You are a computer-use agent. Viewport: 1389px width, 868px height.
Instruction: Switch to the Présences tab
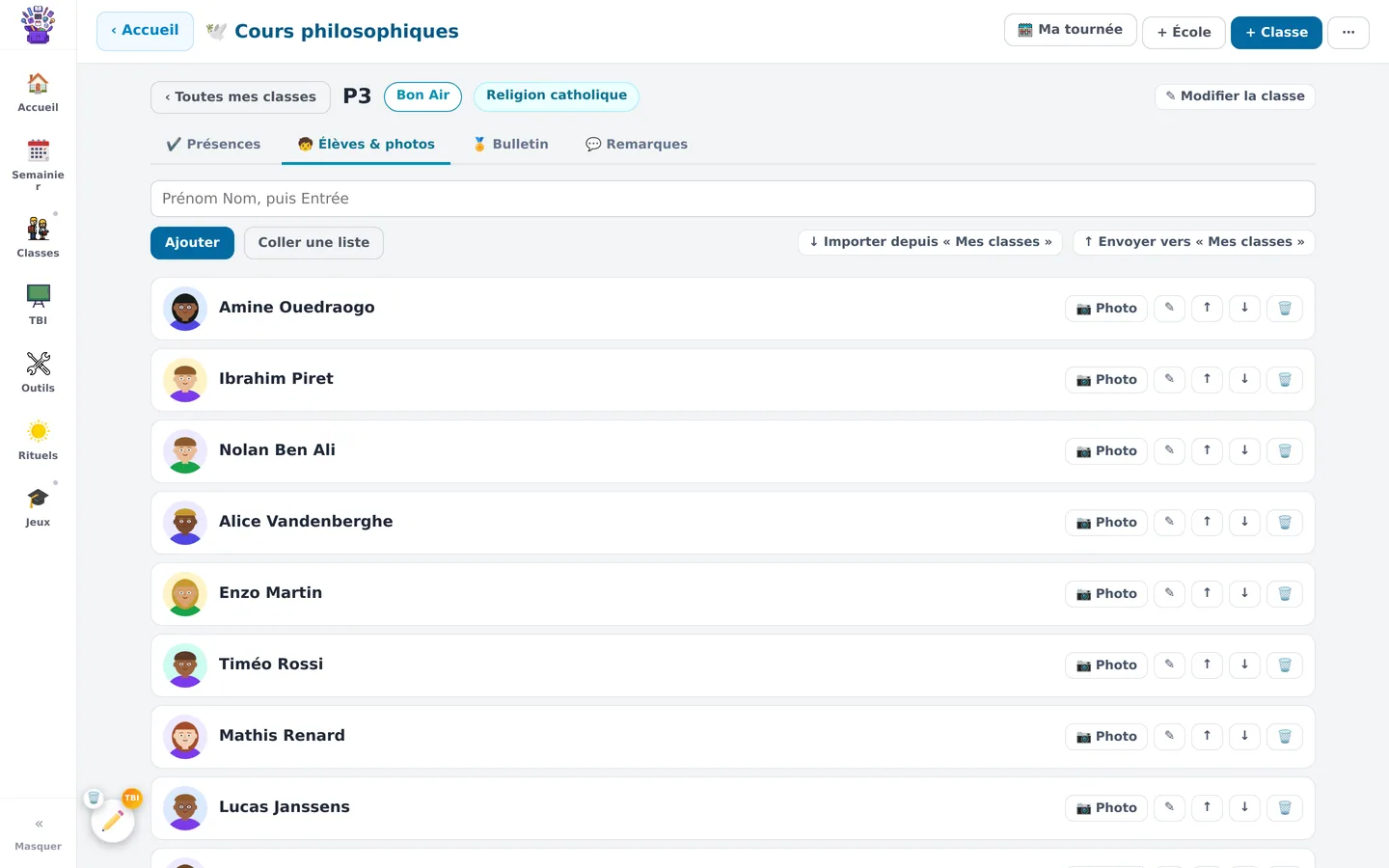[x=213, y=145]
